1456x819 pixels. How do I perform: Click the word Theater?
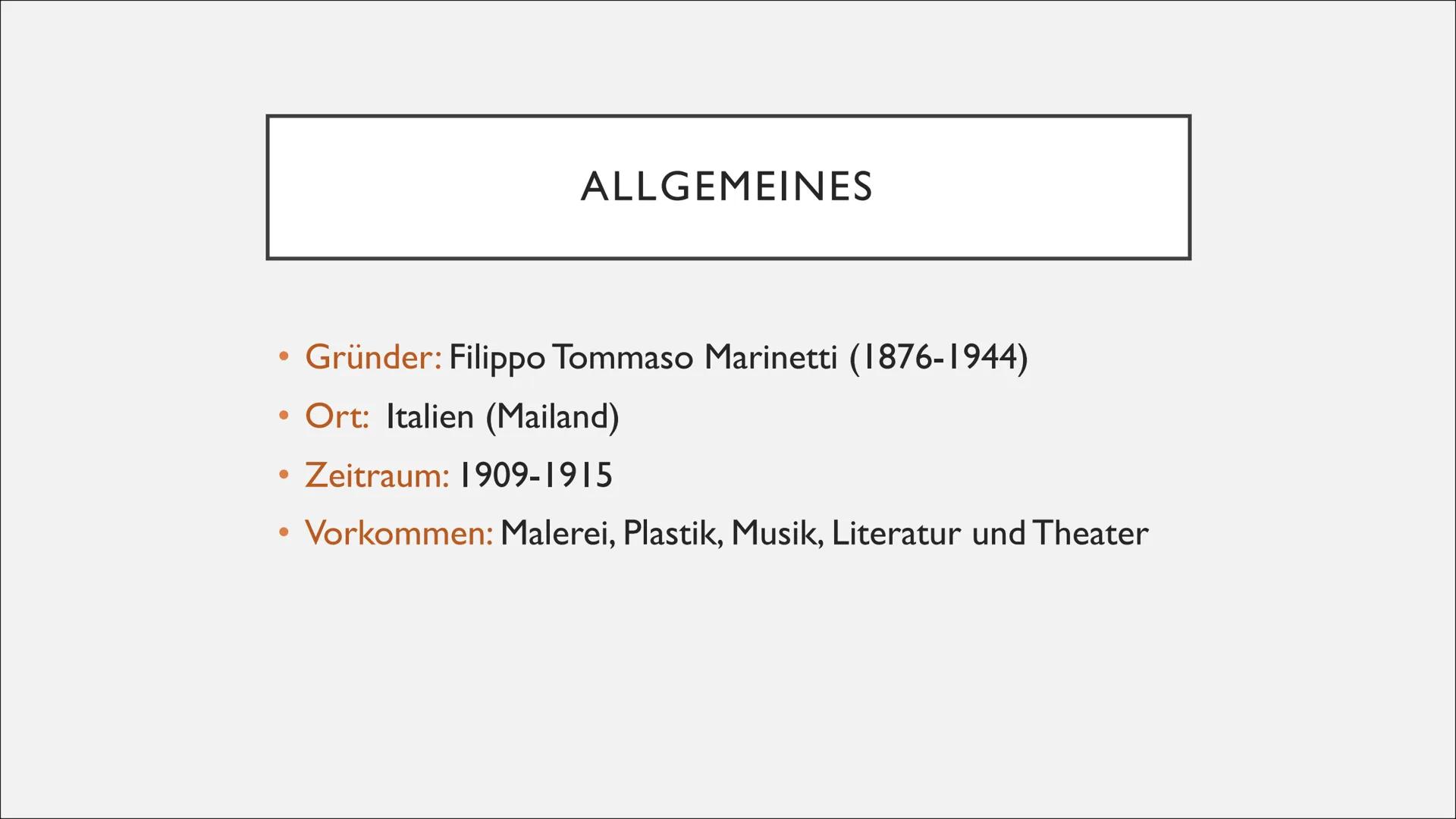point(1090,533)
